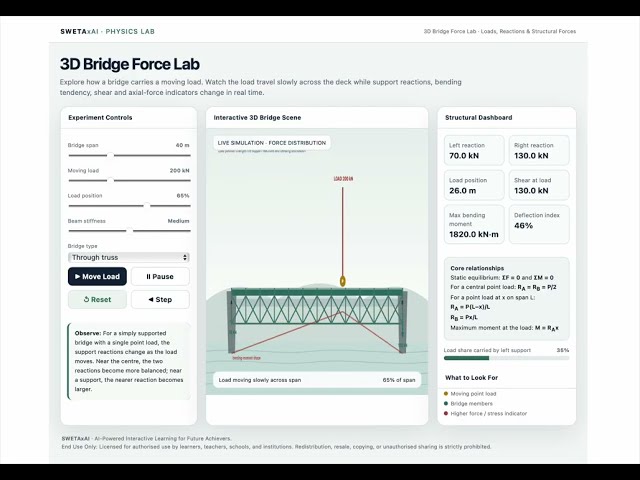Viewport: 640px width, 480px height.
Task: Adjust the Beam stiffness slider
Action: (129, 231)
